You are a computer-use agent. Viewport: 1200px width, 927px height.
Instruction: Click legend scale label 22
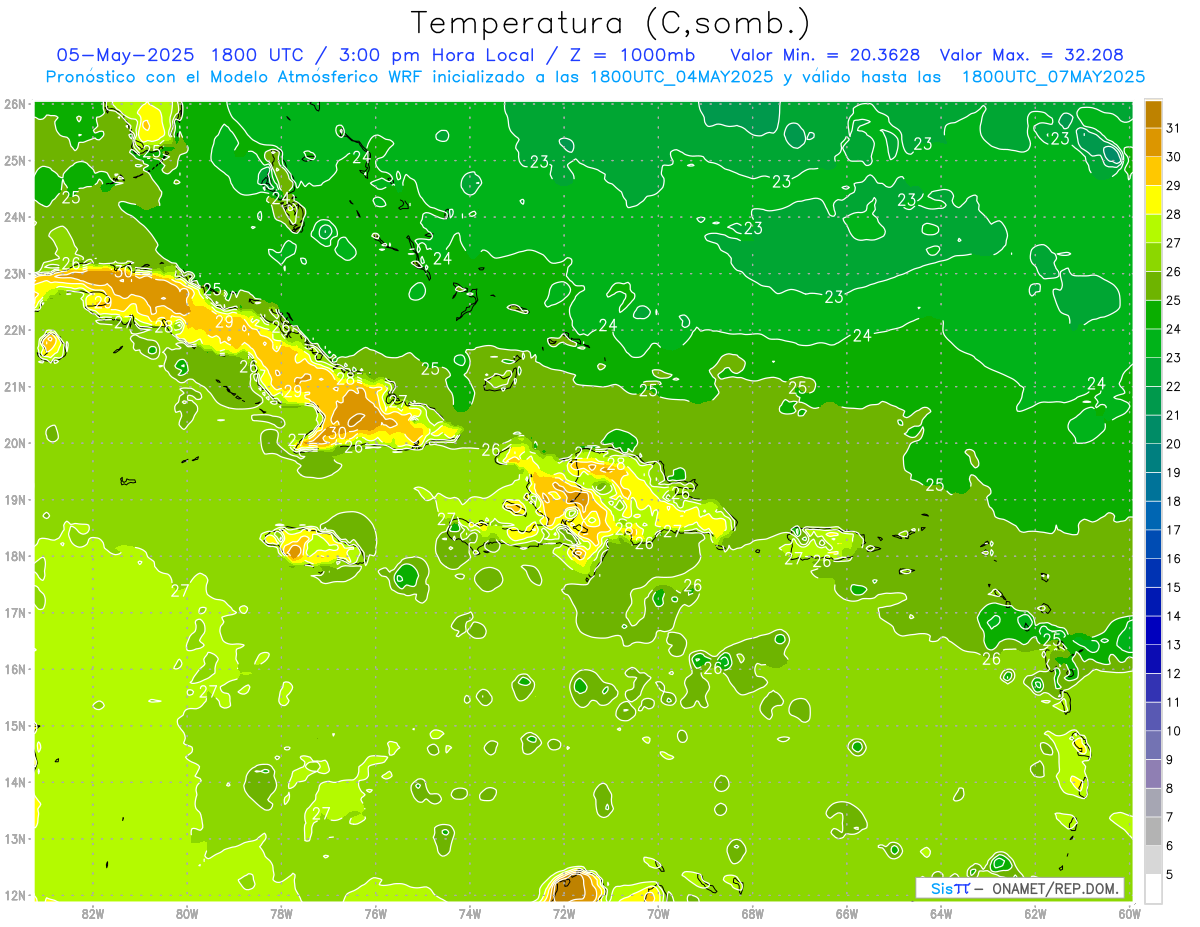[1174, 386]
